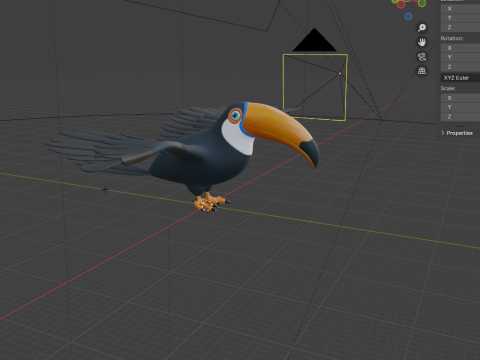Click the Scale X field
Screen dimensions: 480x360
pyautogui.click(x=460, y=98)
